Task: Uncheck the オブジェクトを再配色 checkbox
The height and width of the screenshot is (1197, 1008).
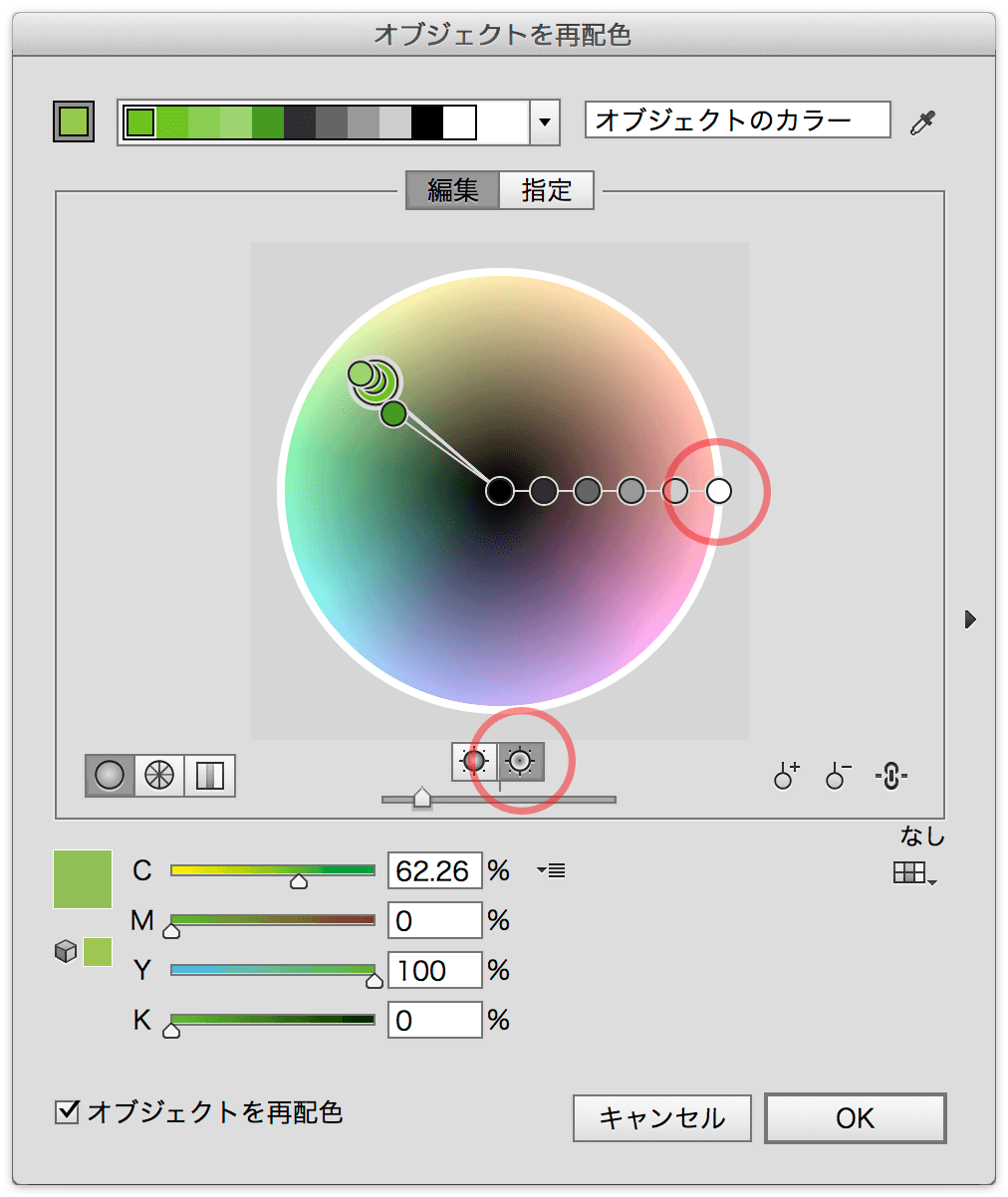Action: coord(67,1111)
